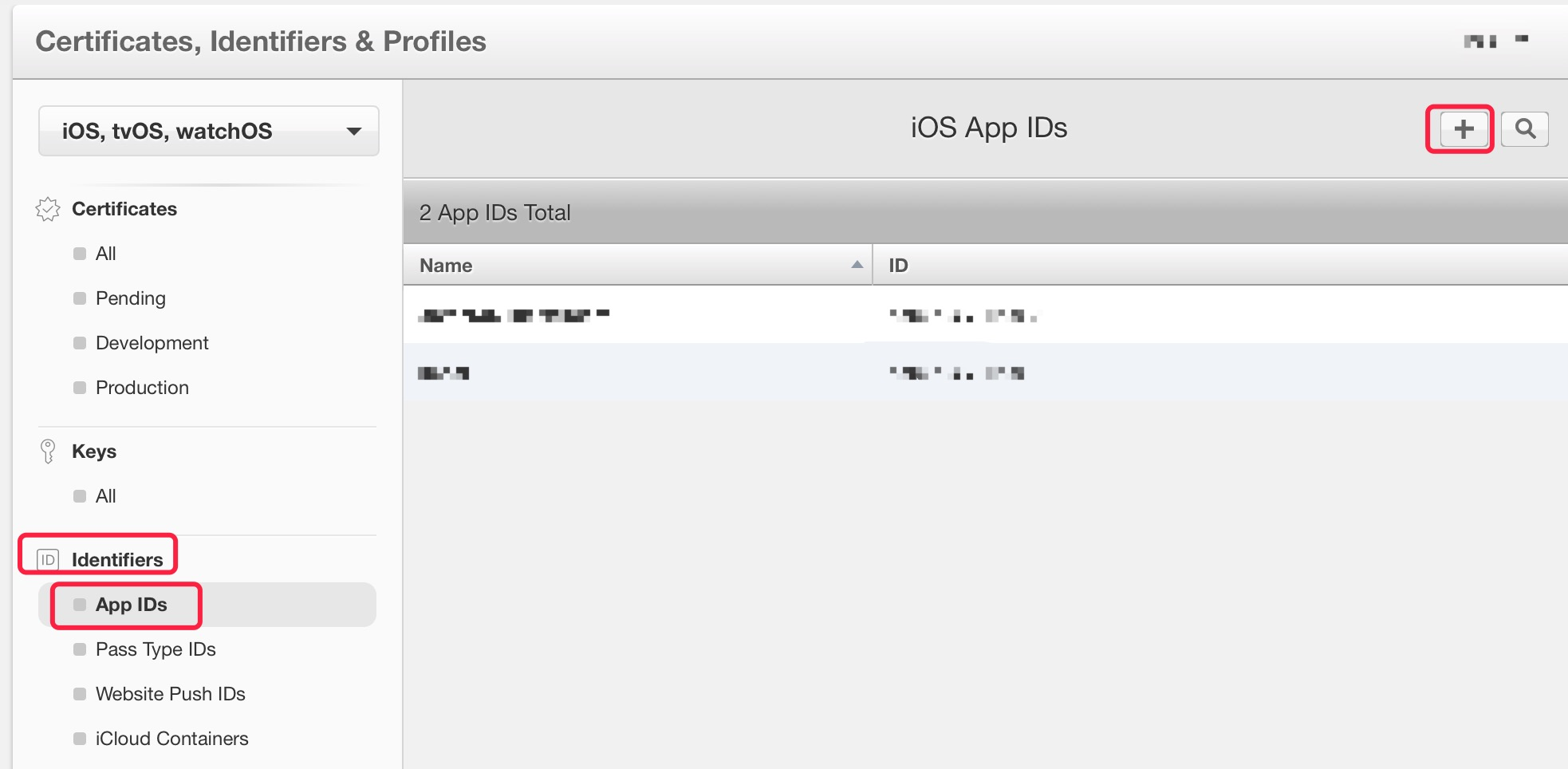Screen dimensions: 1568x769
Task: Open the first App ID row
Action: pyautogui.click(x=986, y=315)
